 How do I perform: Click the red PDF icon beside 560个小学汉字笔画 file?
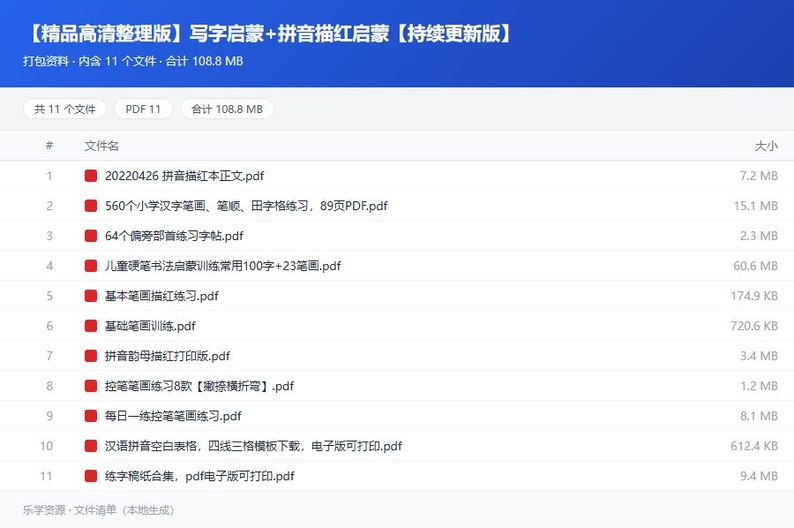(91, 206)
